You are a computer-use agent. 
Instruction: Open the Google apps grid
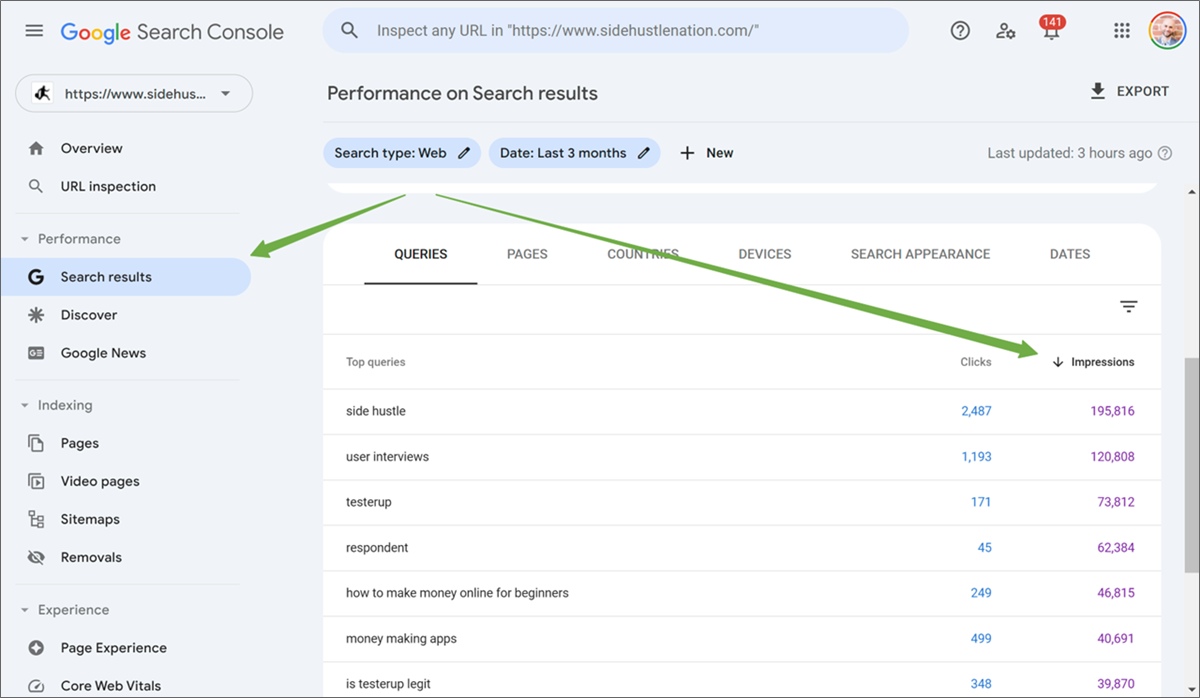1122,31
